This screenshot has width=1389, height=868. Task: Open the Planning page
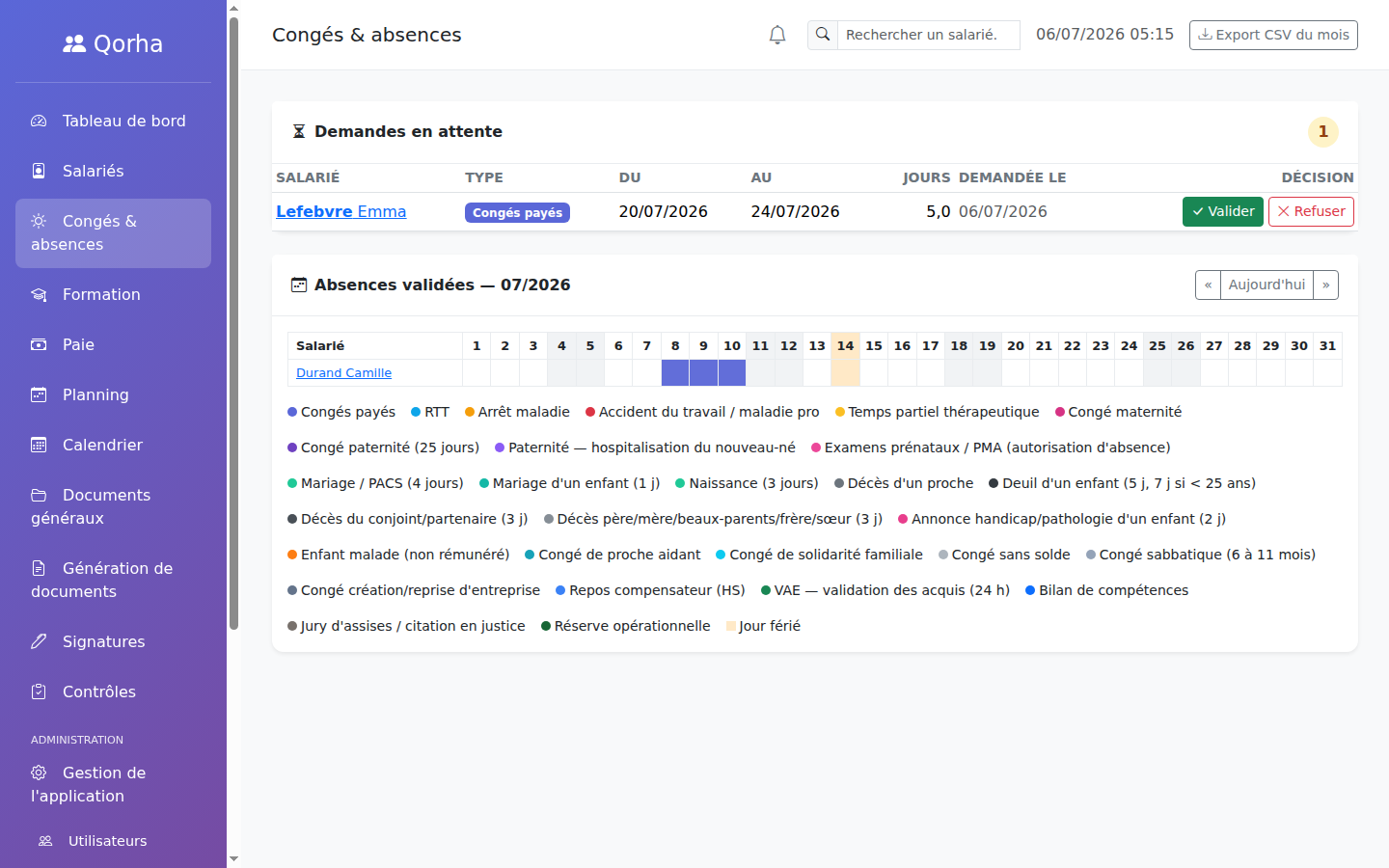(x=113, y=394)
